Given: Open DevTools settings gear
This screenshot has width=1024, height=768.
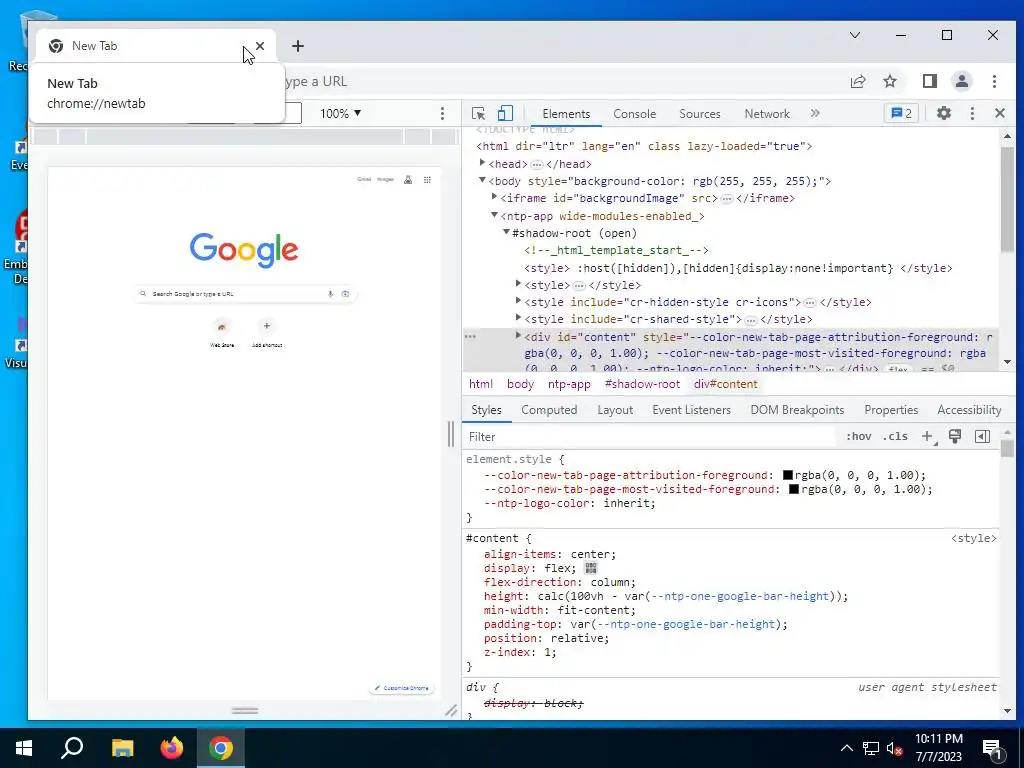Looking at the screenshot, I should click(944, 113).
